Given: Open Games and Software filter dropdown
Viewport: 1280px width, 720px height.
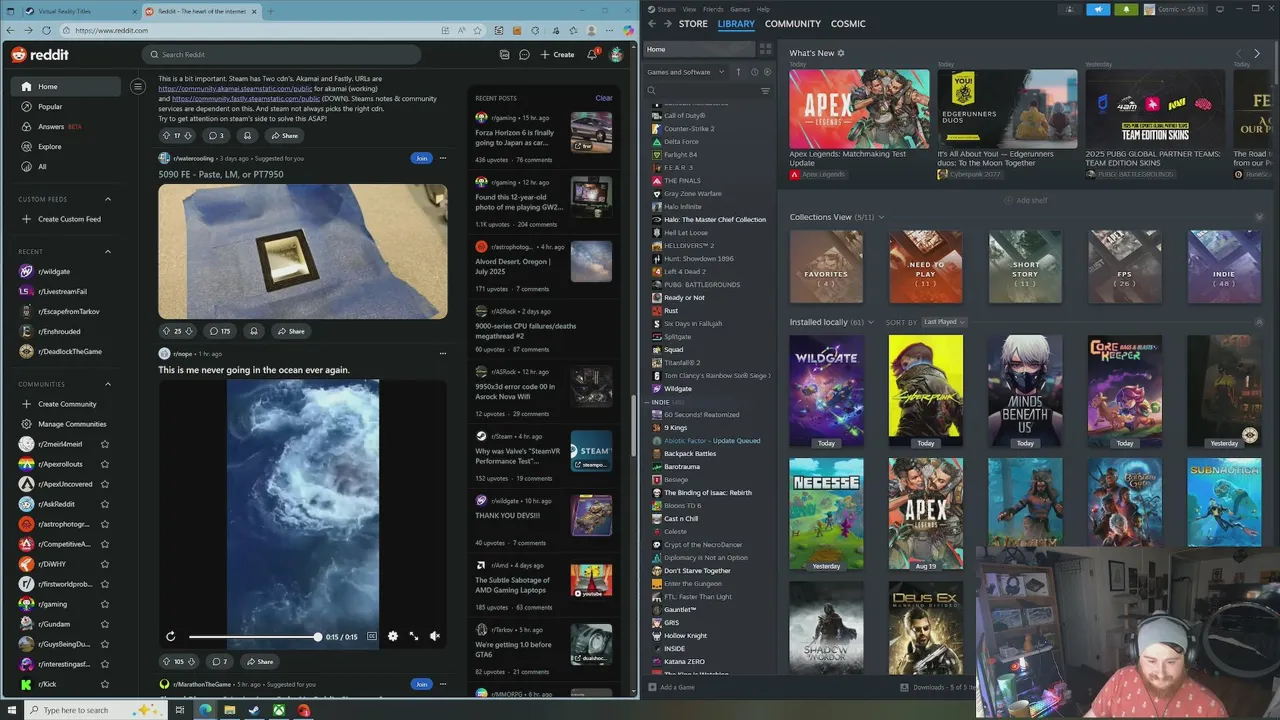Looking at the screenshot, I should [686, 72].
